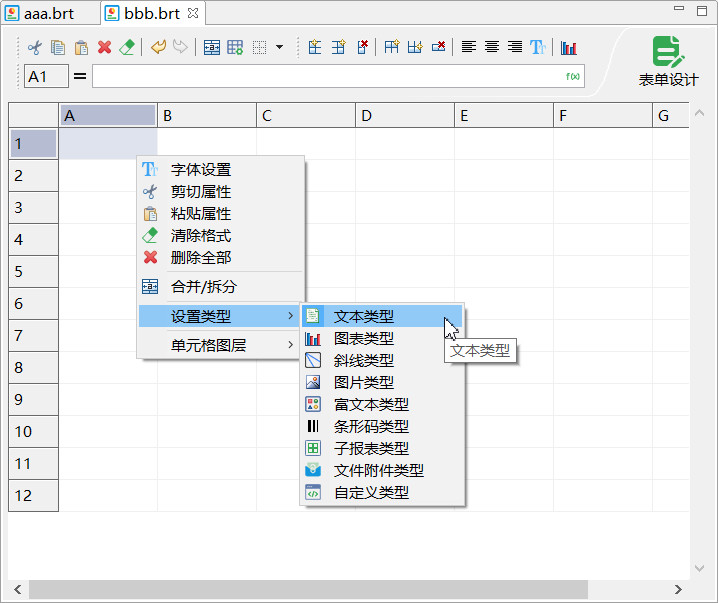
Task: Click the red delete X toolbar icon
Action: tap(104, 47)
